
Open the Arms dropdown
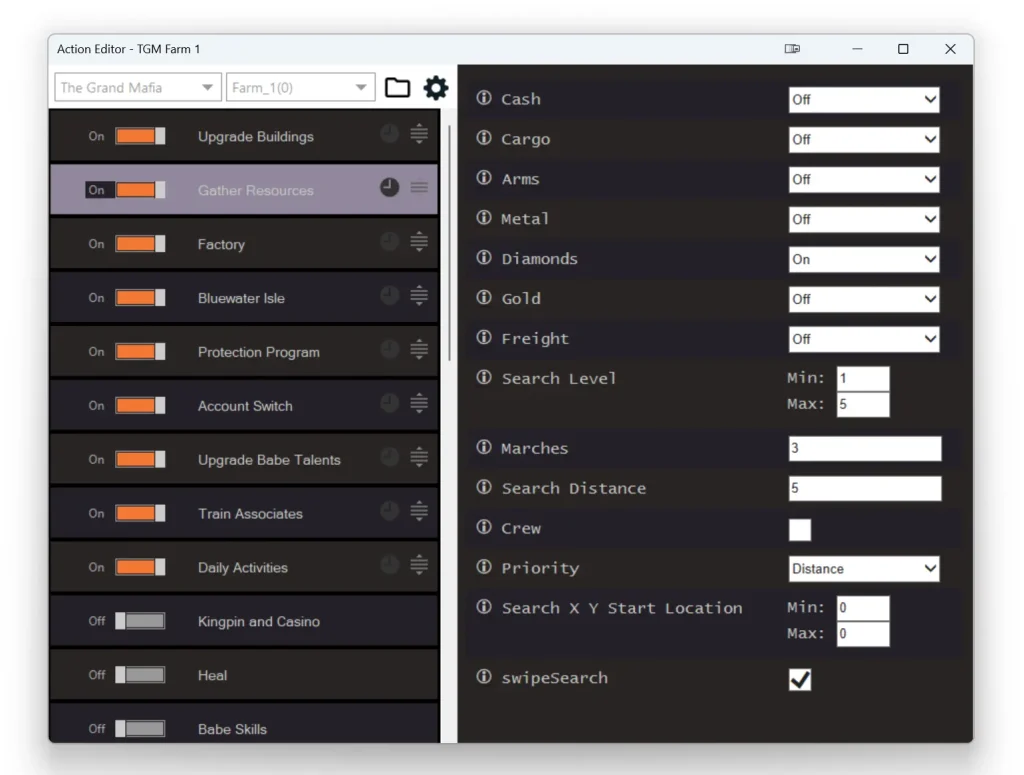[863, 179]
